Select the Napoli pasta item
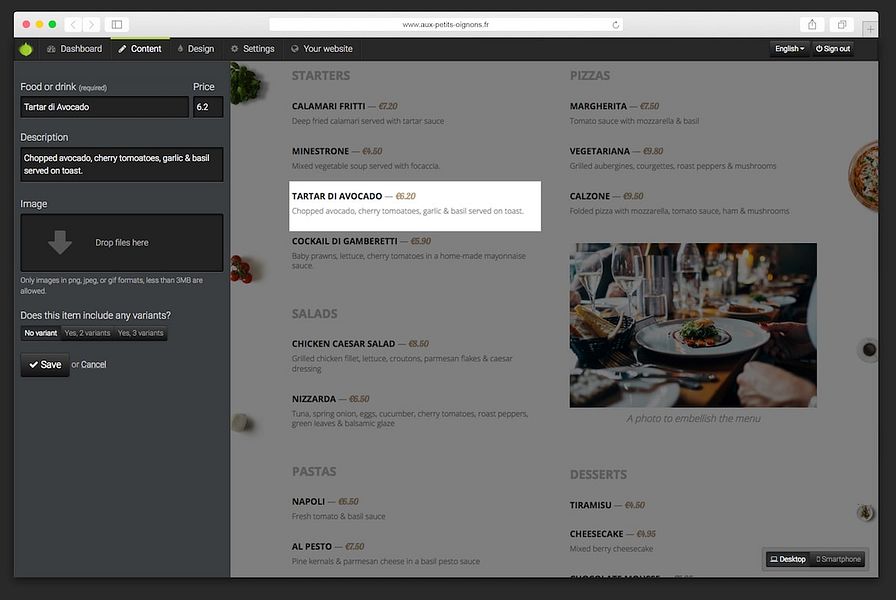Viewport: 896px width, 600px height. pos(338,509)
